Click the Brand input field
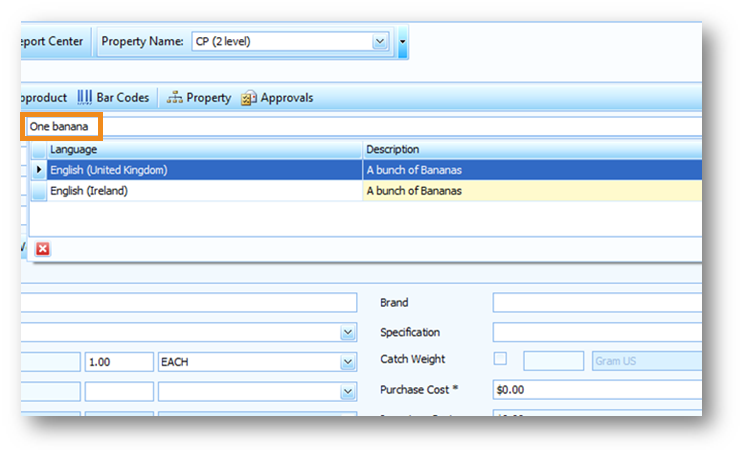Viewport: 744px width, 450px height. coord(596,302)
